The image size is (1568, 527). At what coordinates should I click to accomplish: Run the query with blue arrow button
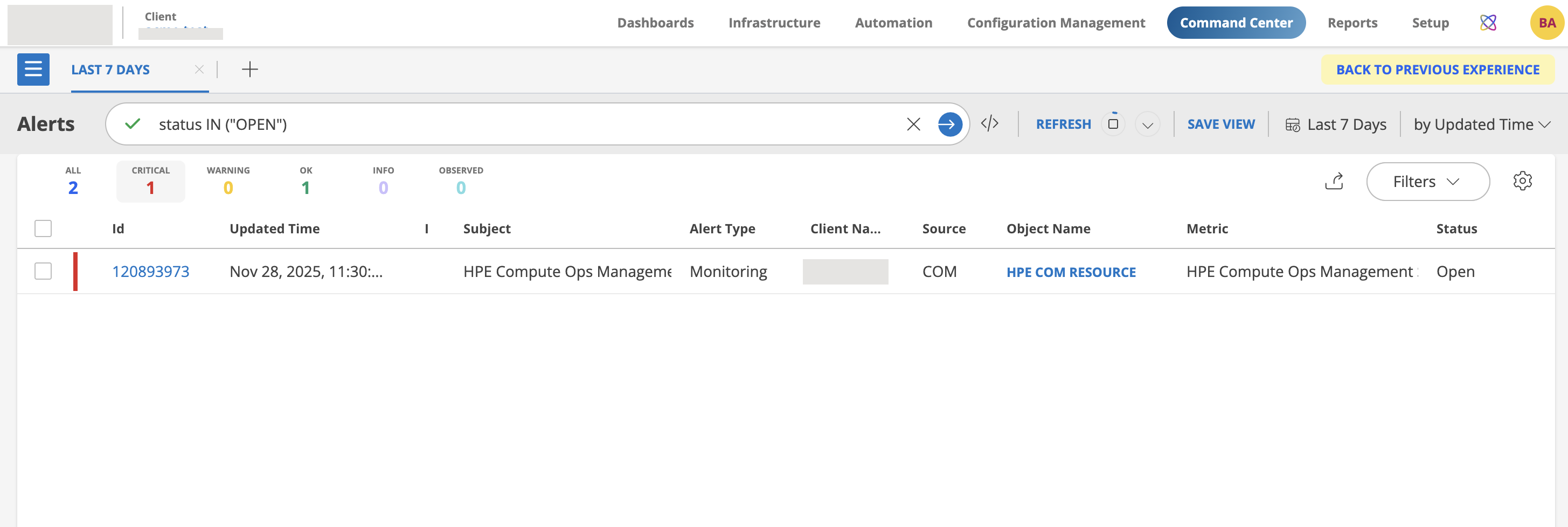coord(949,124)
